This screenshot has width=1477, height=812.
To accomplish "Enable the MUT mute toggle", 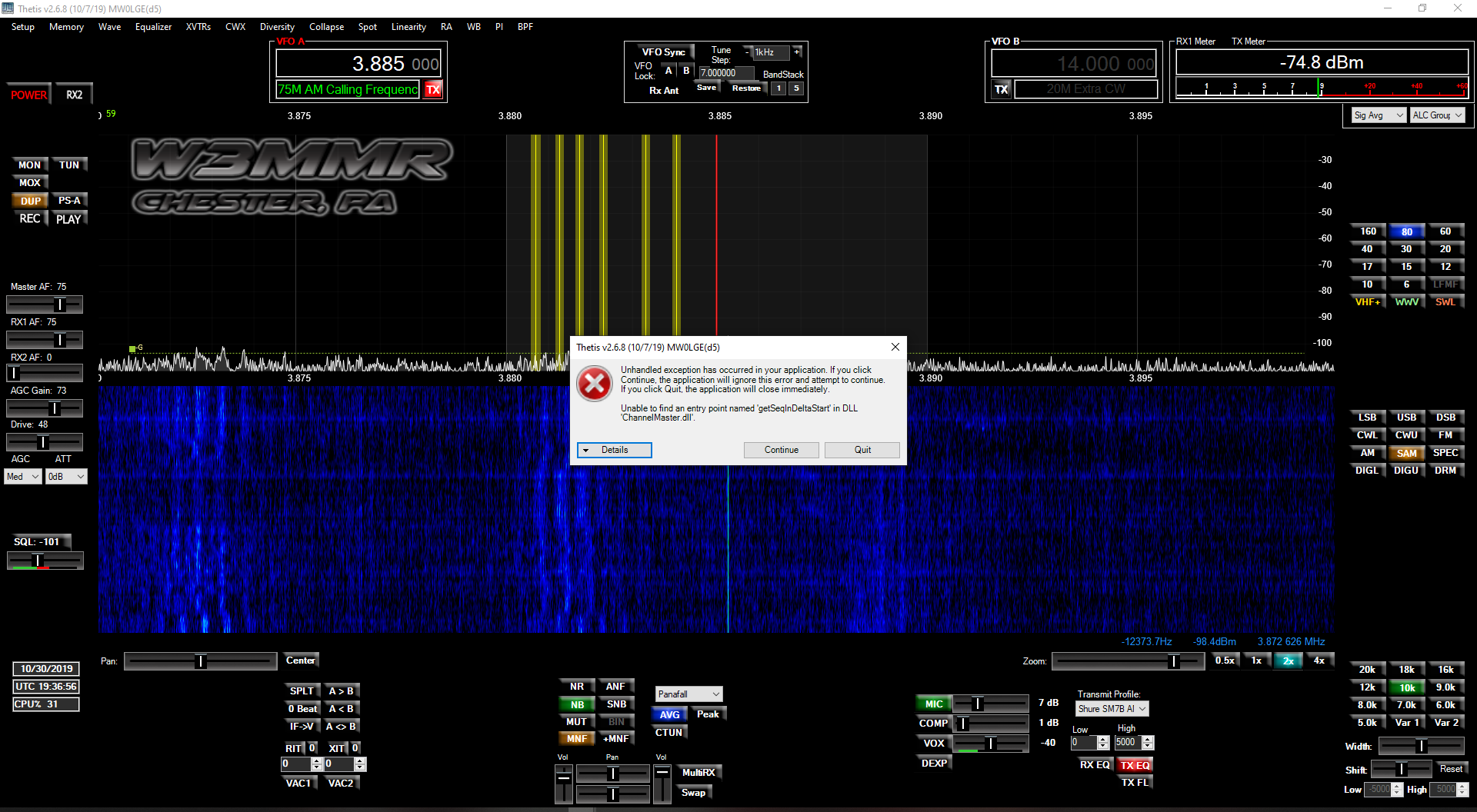I will tap(575, 721).
